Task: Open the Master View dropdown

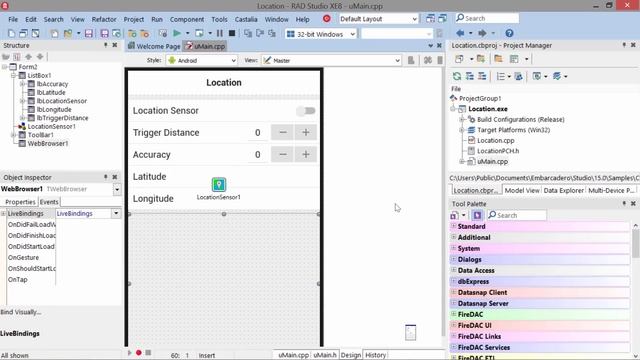Action: click(397, 60)
